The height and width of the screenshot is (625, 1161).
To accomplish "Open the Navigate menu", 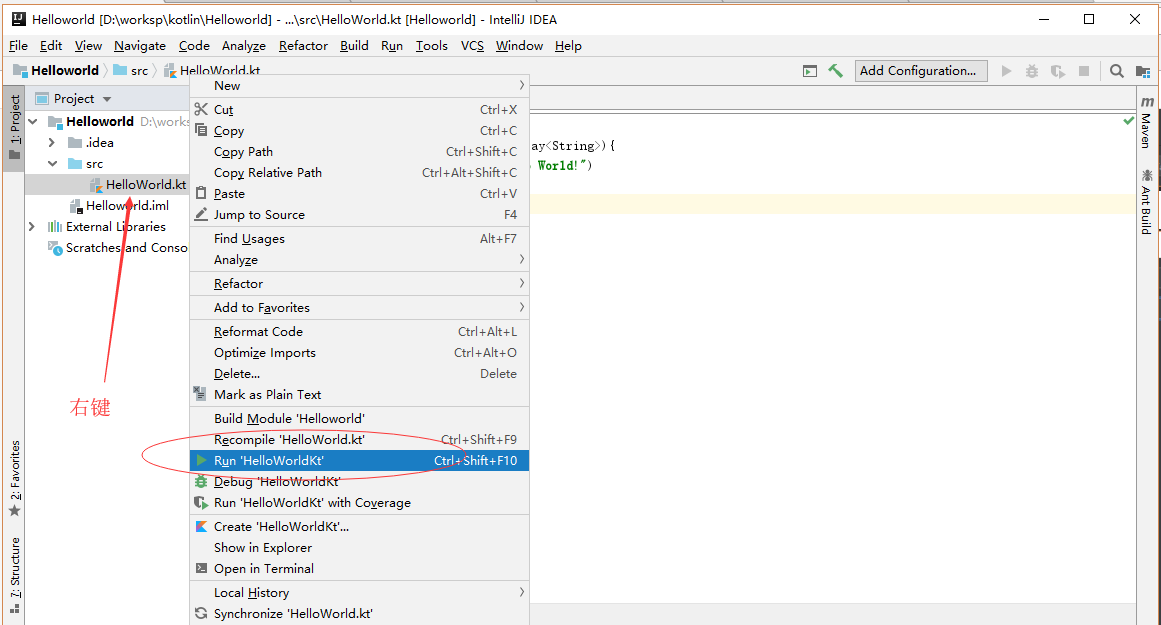I will click(140, 46).
